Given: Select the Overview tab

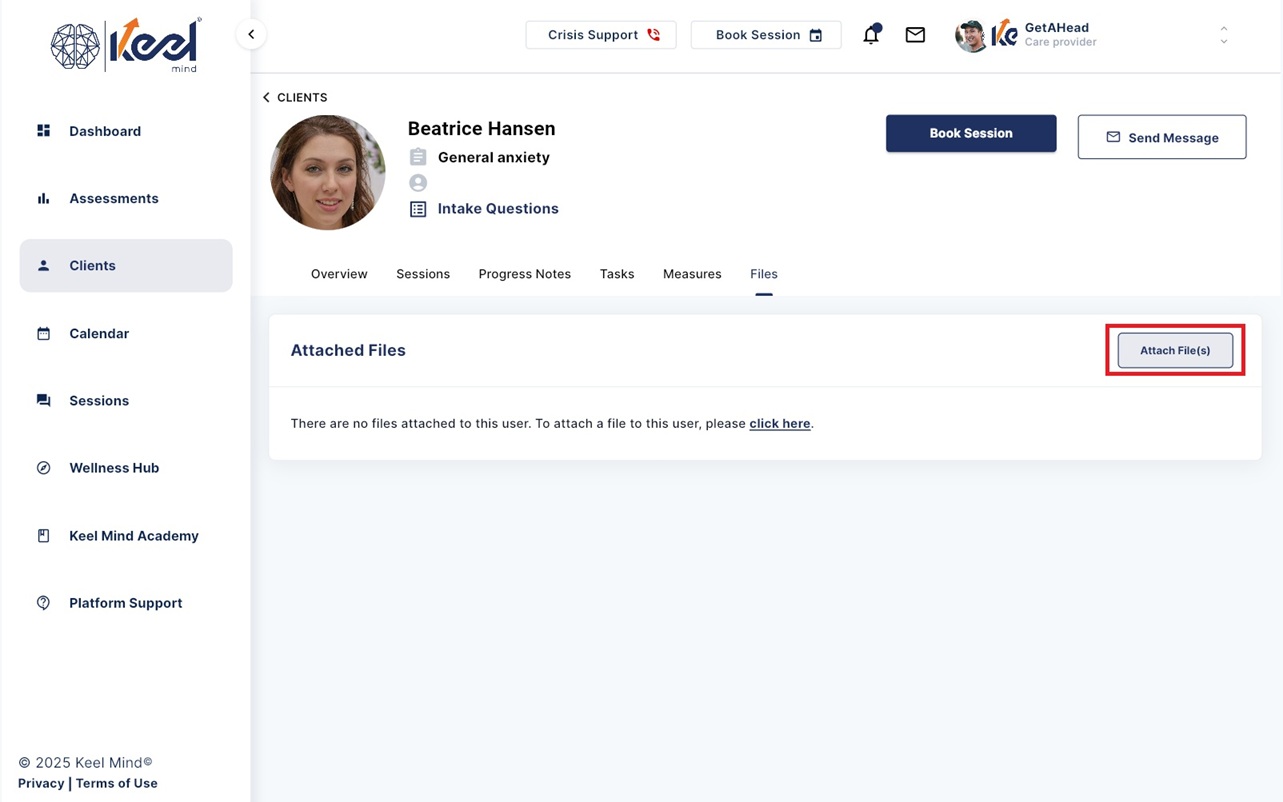Looking at the screenshot, I should (339, 274).
